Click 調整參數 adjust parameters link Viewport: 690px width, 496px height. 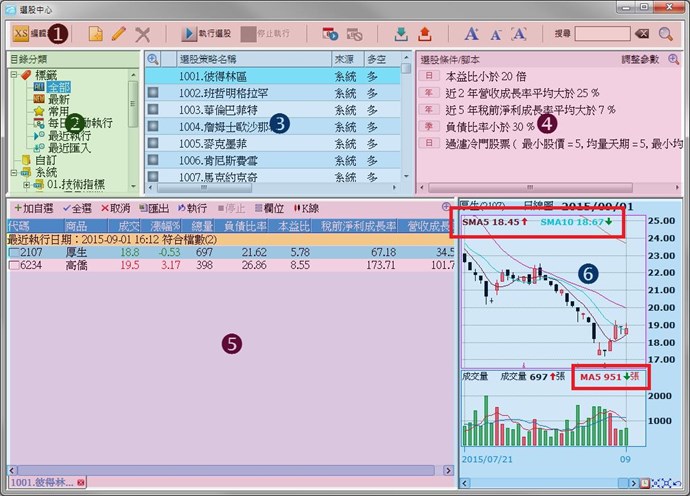pyautogui.click(x=640, y=59)
